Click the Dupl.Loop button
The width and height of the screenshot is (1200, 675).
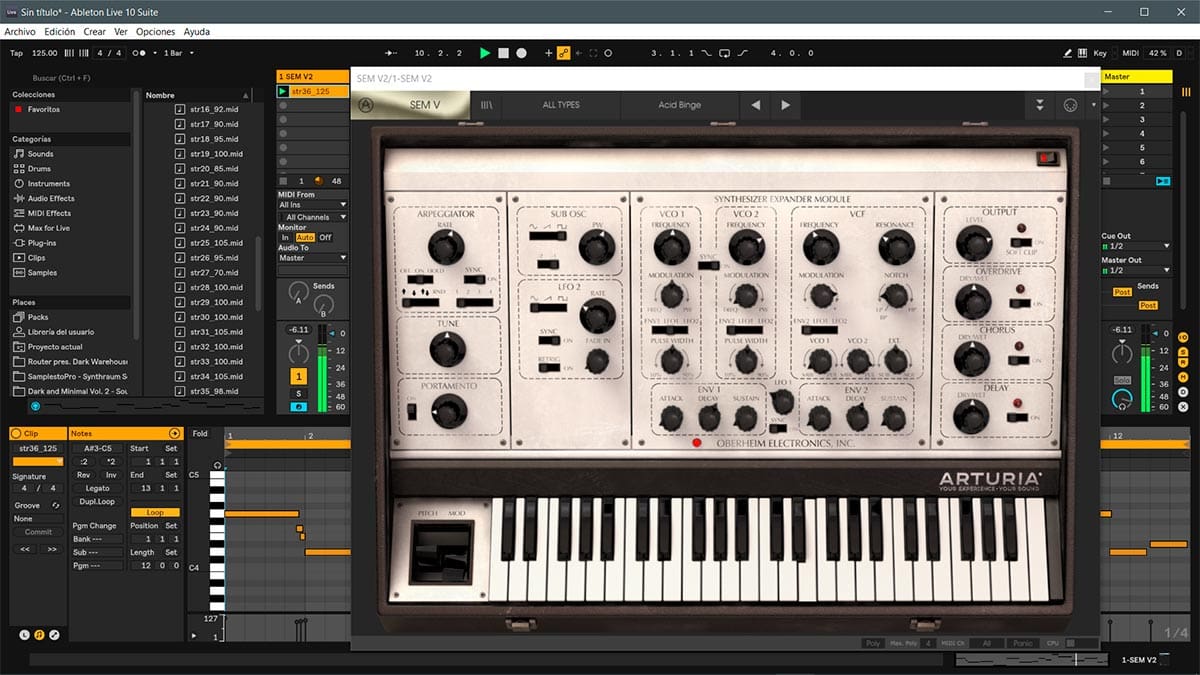97,501
